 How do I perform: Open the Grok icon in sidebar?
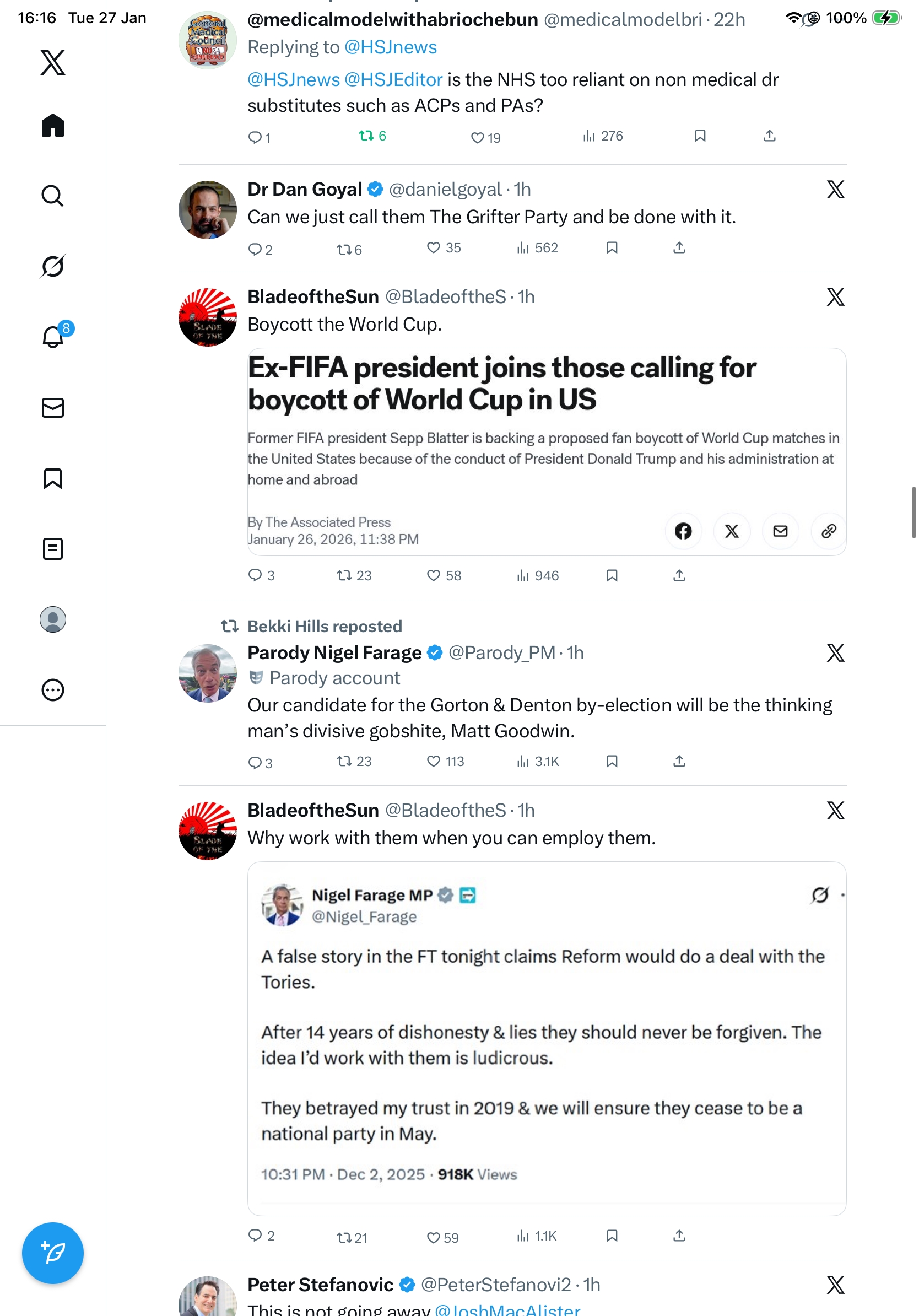click(53, 266)
